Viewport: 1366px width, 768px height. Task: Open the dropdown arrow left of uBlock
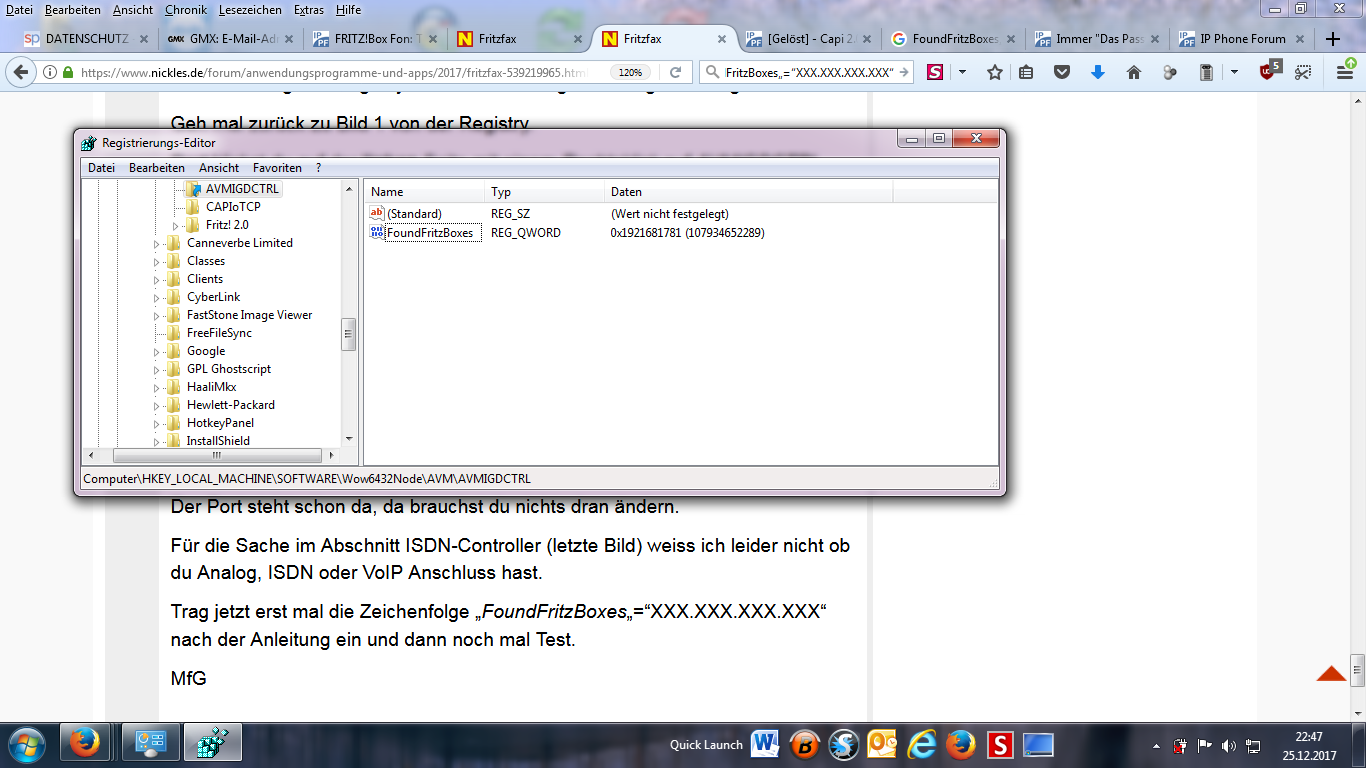pos(1235,72)
